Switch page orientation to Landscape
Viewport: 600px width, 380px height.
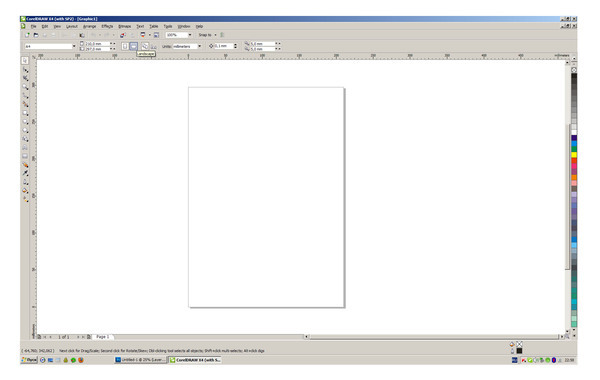(133, 46)
